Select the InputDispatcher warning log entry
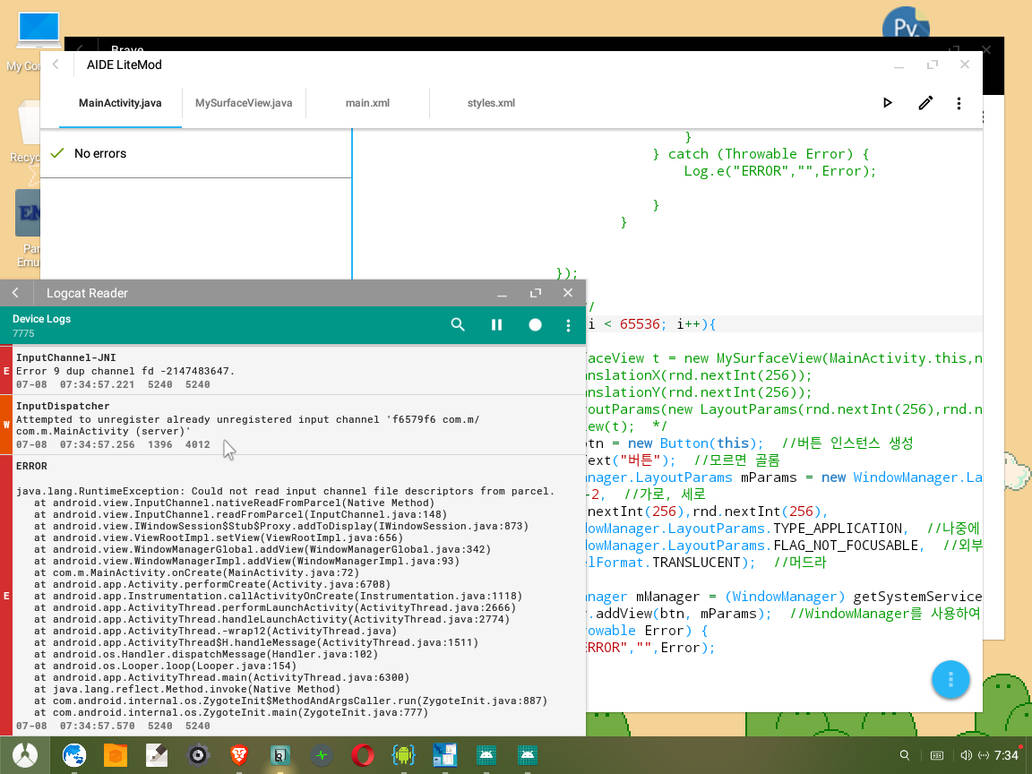Image resolution: width=1032 pixels, height=774 pixels. [x=293, y=425]
